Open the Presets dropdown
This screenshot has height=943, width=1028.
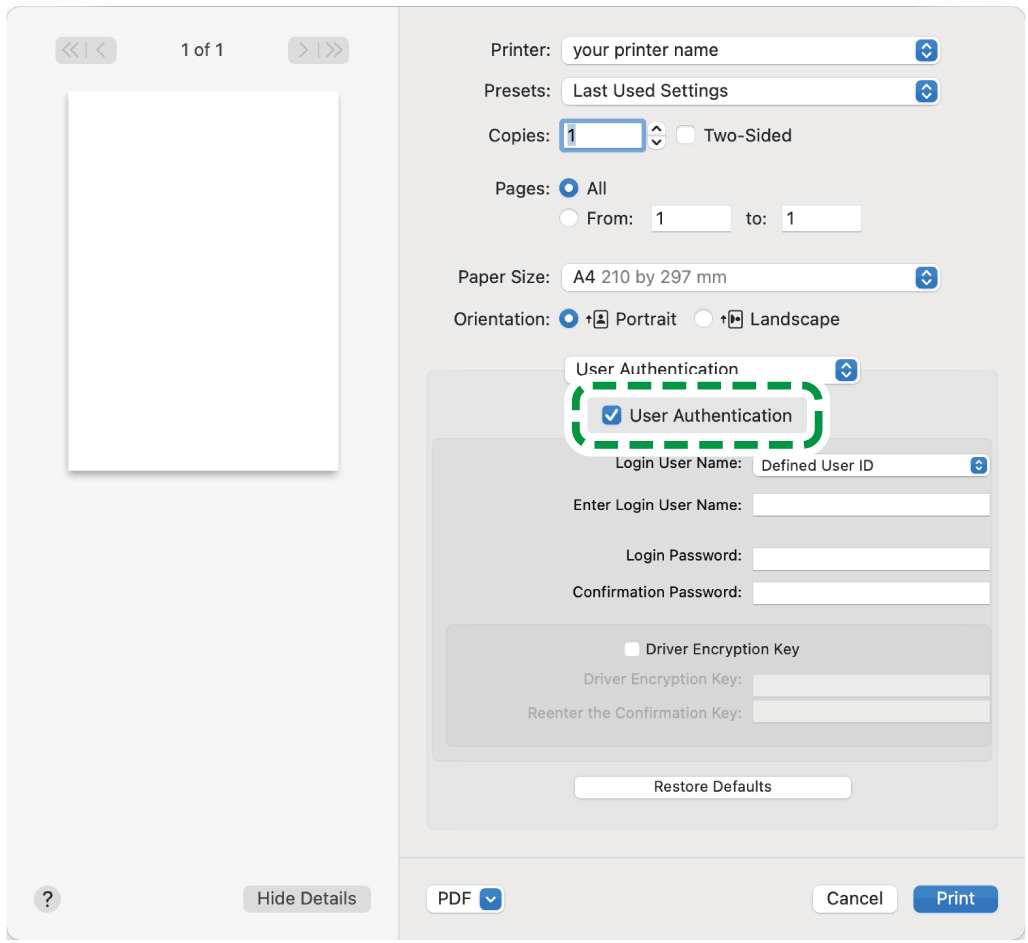point(750,91)
